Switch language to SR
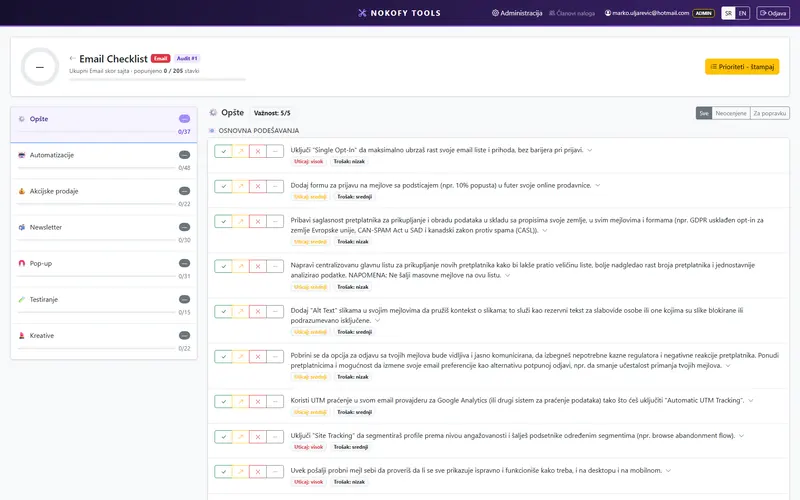 728,13
